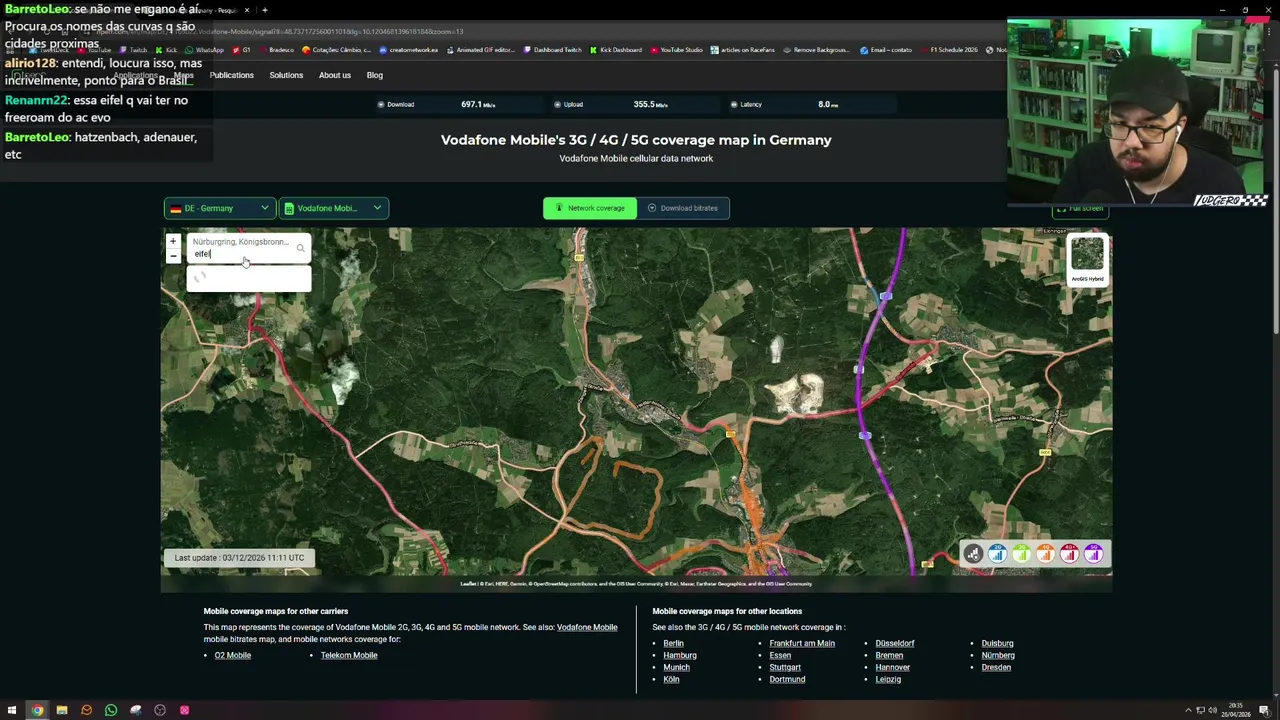Toggle the 2G coverage layer

(997, 554)
